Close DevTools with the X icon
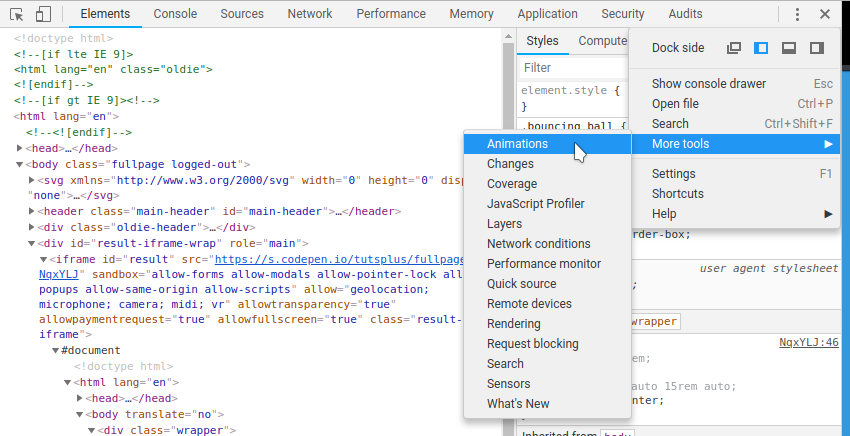Viewport: 850px width, 436px height. pos(824,15)
